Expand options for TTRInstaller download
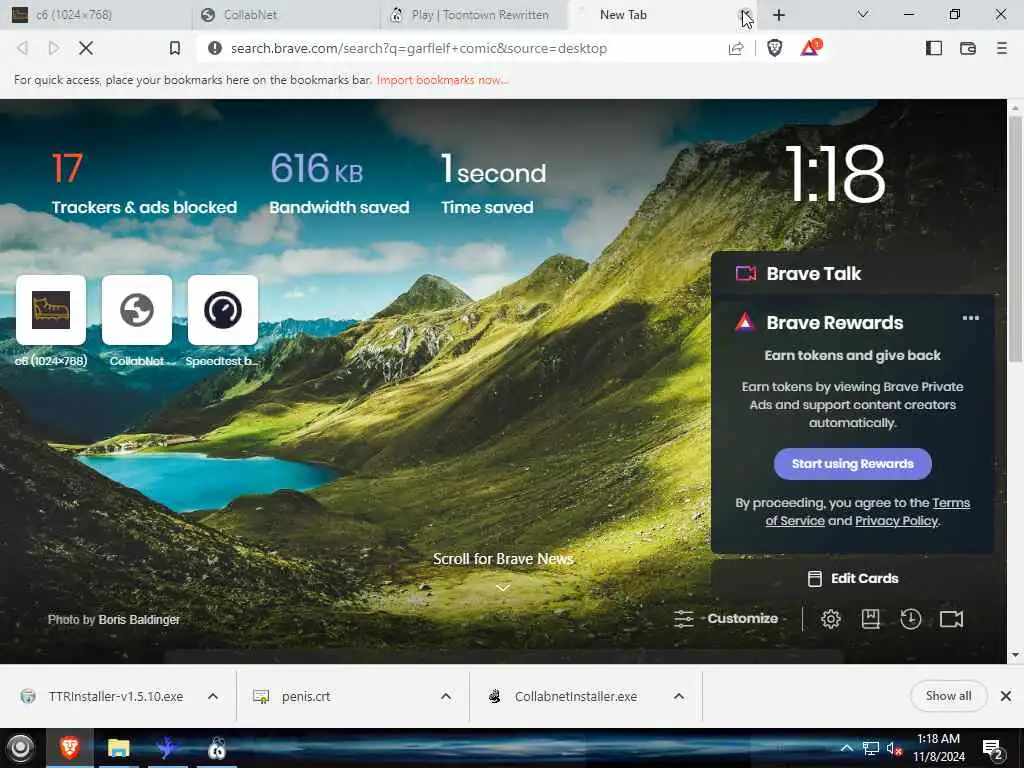1024x768 pixels. pyautogui.click(x=213, y=696)
